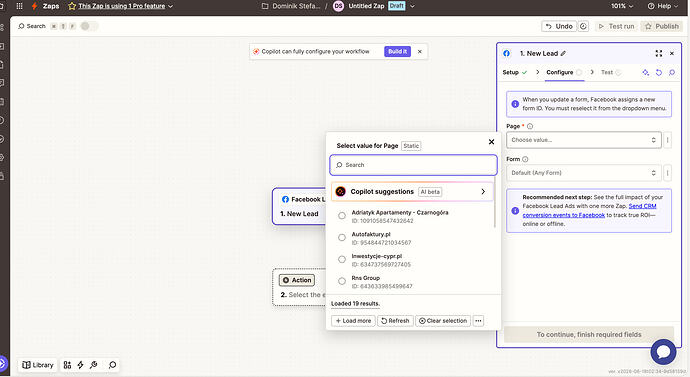690x377 pixels.
Task: Click the star icon beside Pro feature
Action: 72,6
